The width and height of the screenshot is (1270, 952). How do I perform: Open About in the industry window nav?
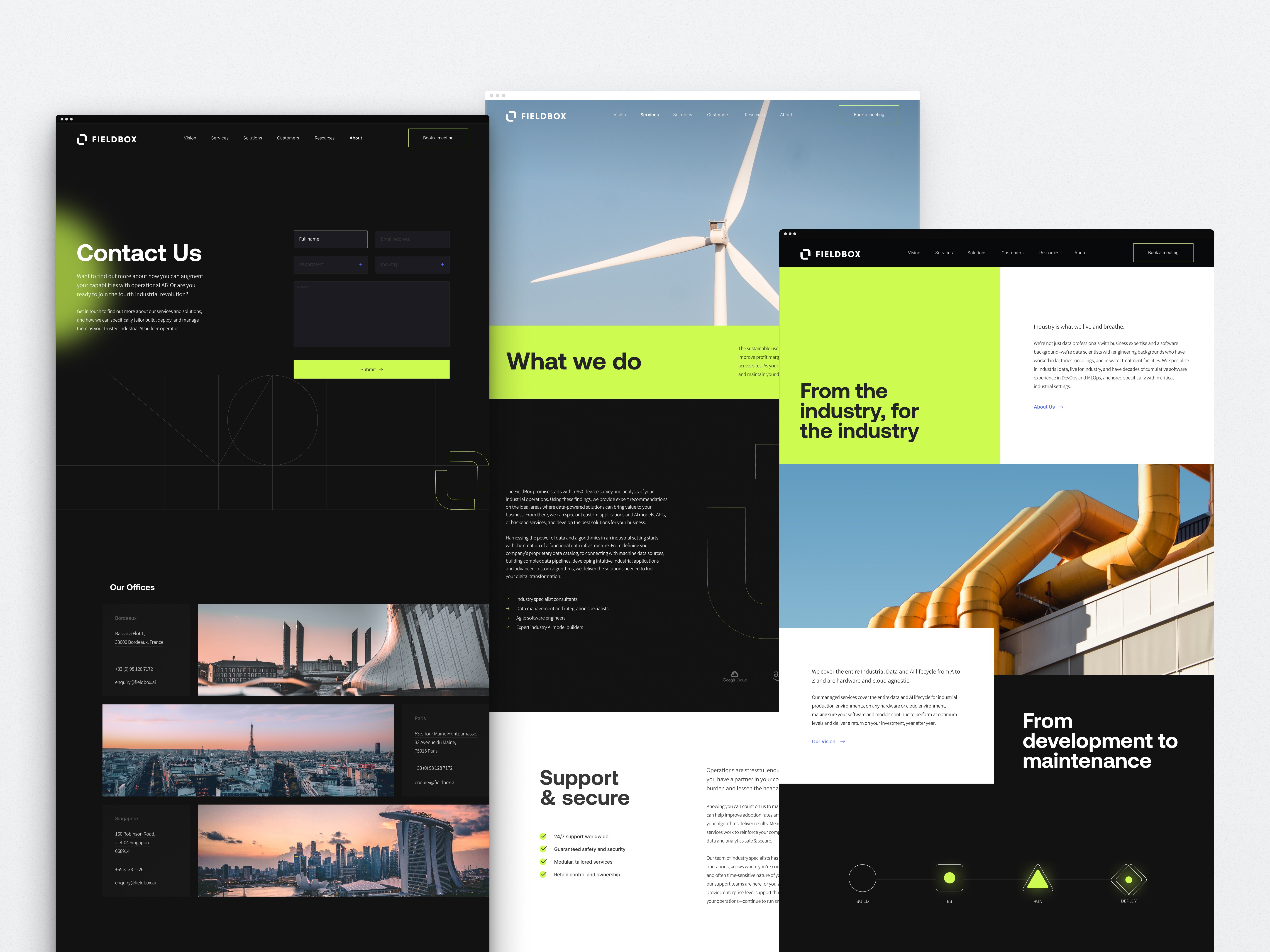point(1081,253)
